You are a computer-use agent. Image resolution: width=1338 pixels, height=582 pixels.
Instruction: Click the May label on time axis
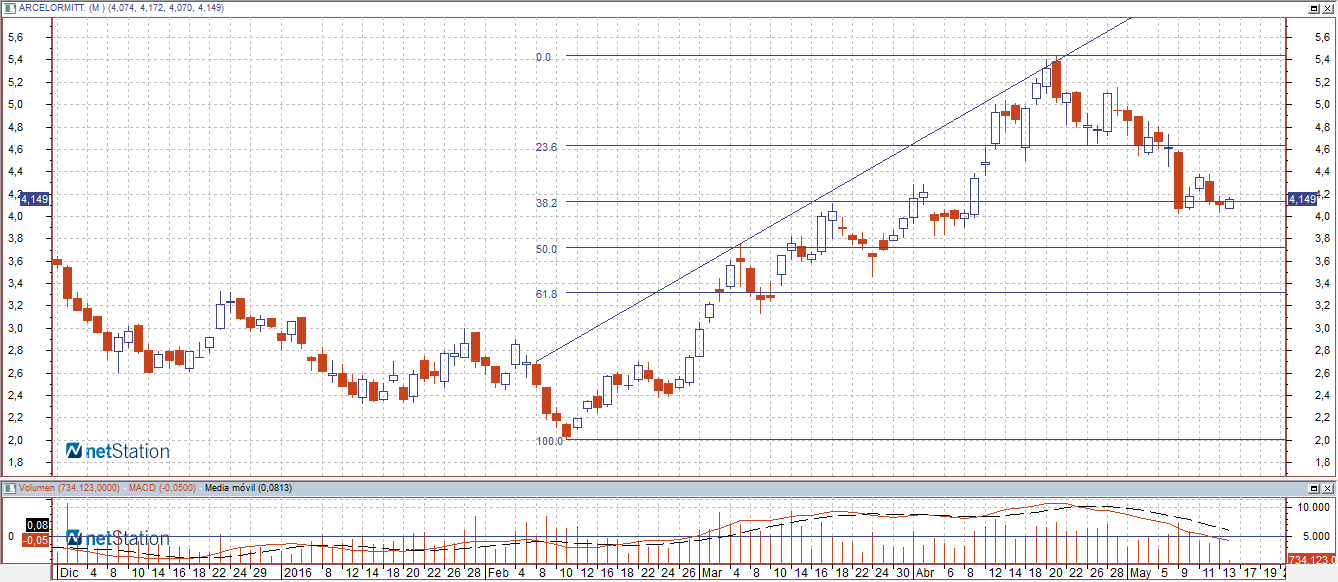click(x=1140, y=573)
